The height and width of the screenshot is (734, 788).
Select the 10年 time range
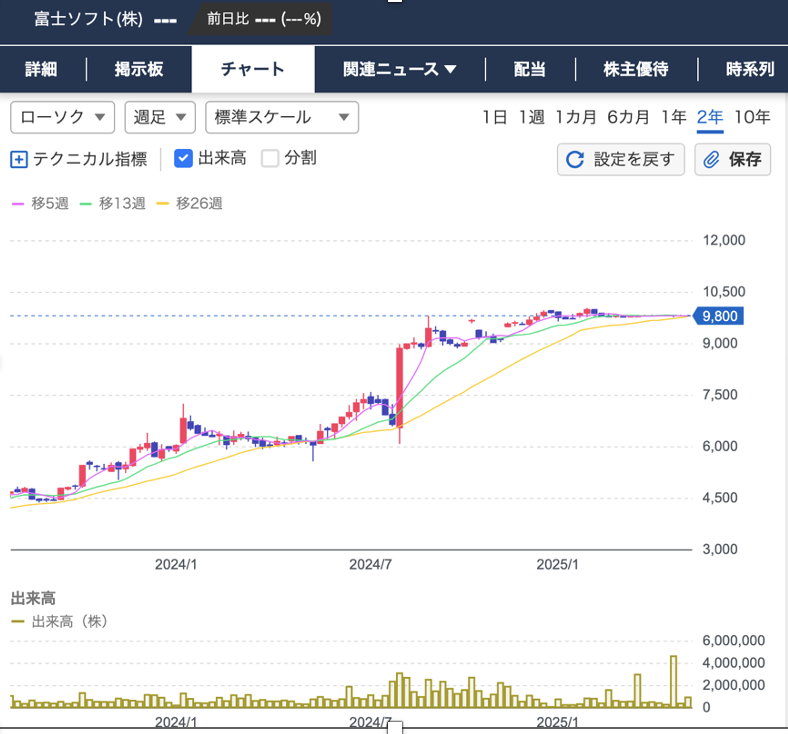click(752, 117)
